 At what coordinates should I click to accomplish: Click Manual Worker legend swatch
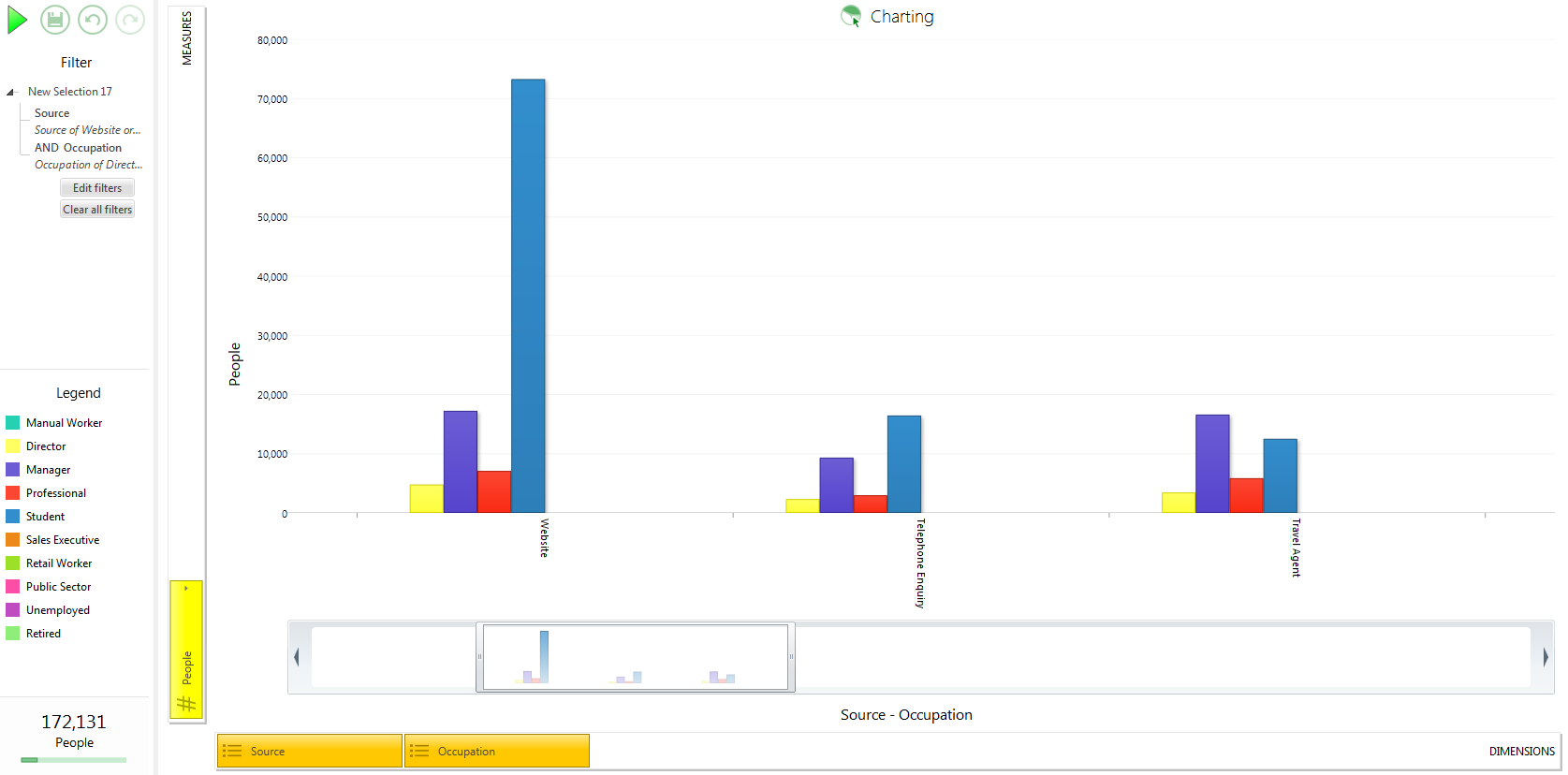[13, 423]
